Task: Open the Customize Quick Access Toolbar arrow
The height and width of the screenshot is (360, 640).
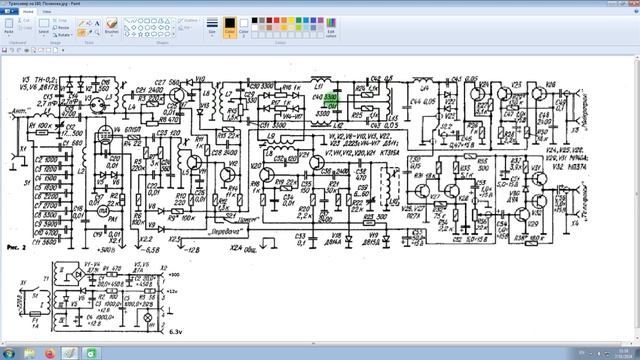Action: coord(63,50)
